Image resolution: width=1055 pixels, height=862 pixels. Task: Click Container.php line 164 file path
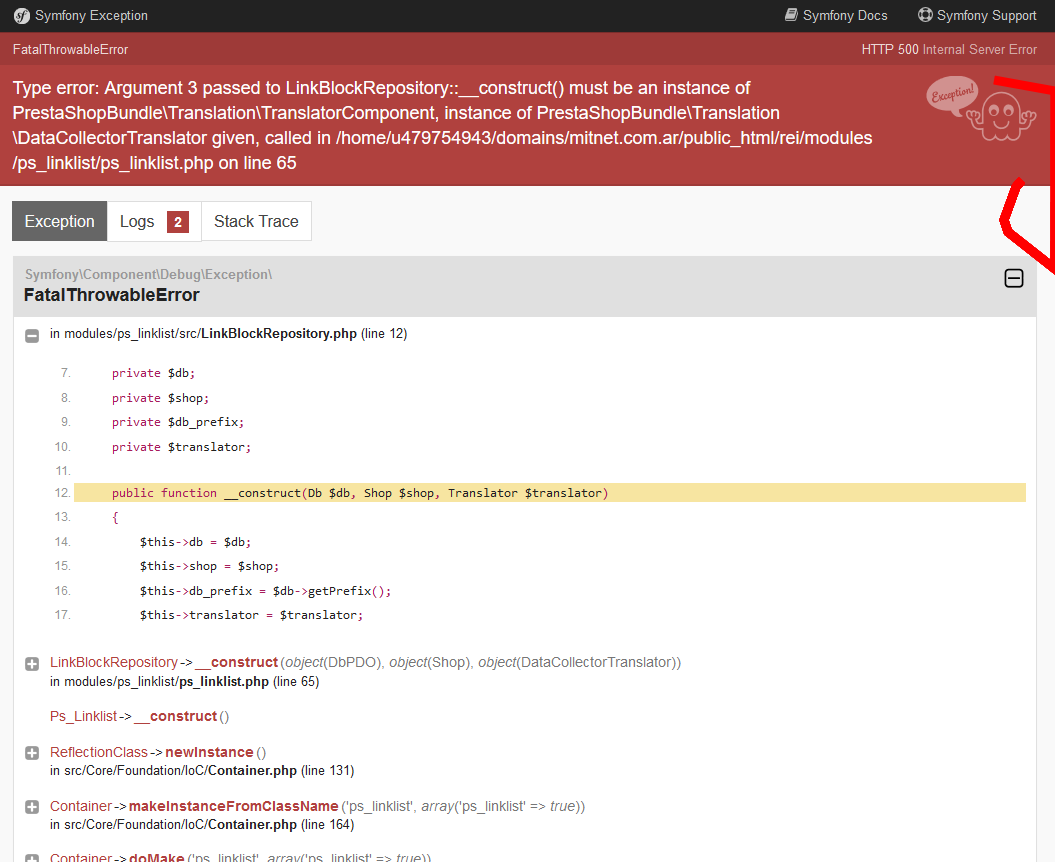click(202, 824)
